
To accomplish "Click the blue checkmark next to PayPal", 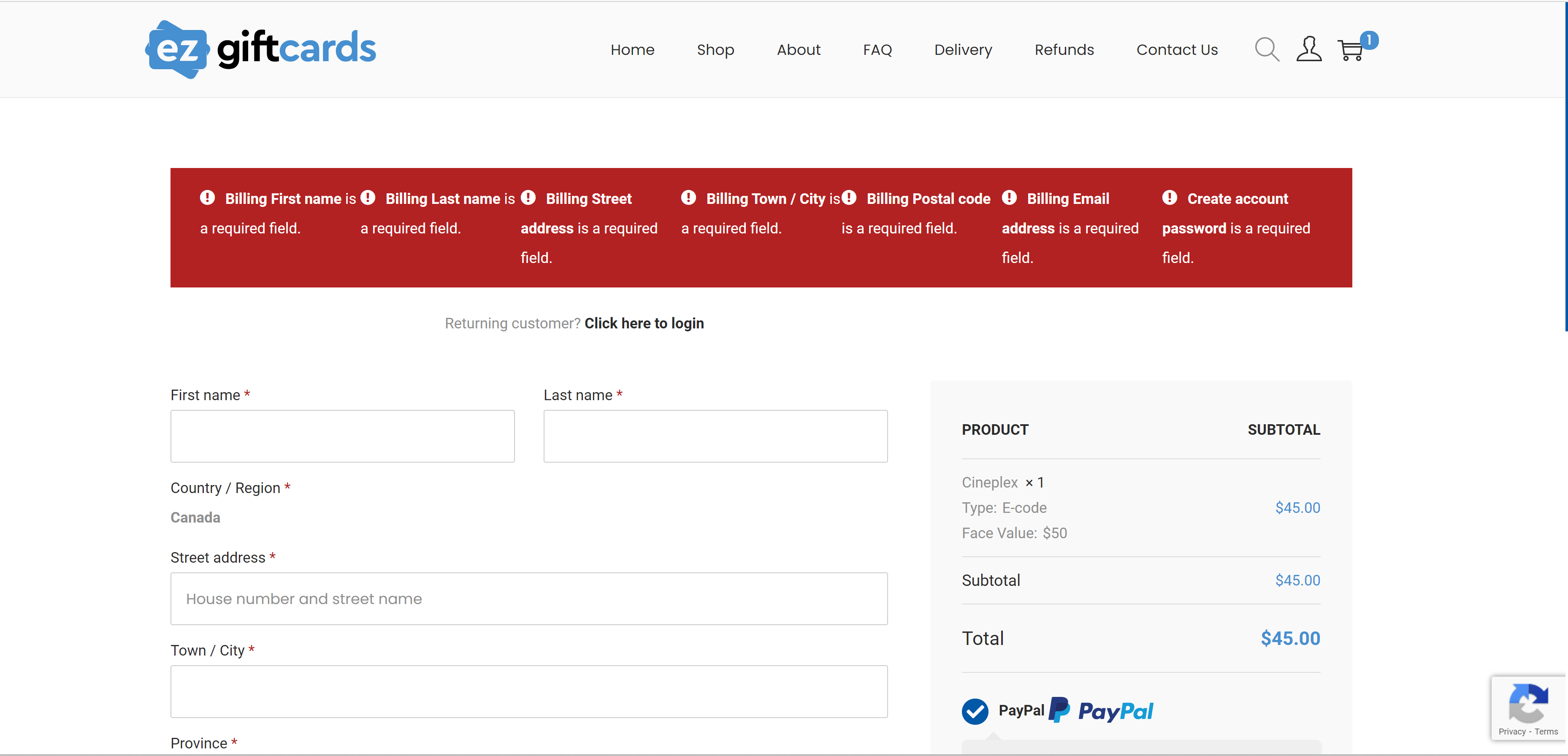I will (x=975, y=710).
